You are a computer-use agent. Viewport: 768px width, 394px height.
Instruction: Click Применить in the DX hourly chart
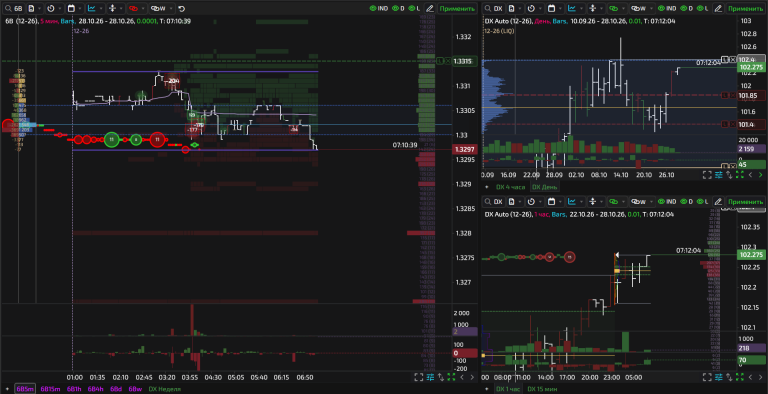745,201
